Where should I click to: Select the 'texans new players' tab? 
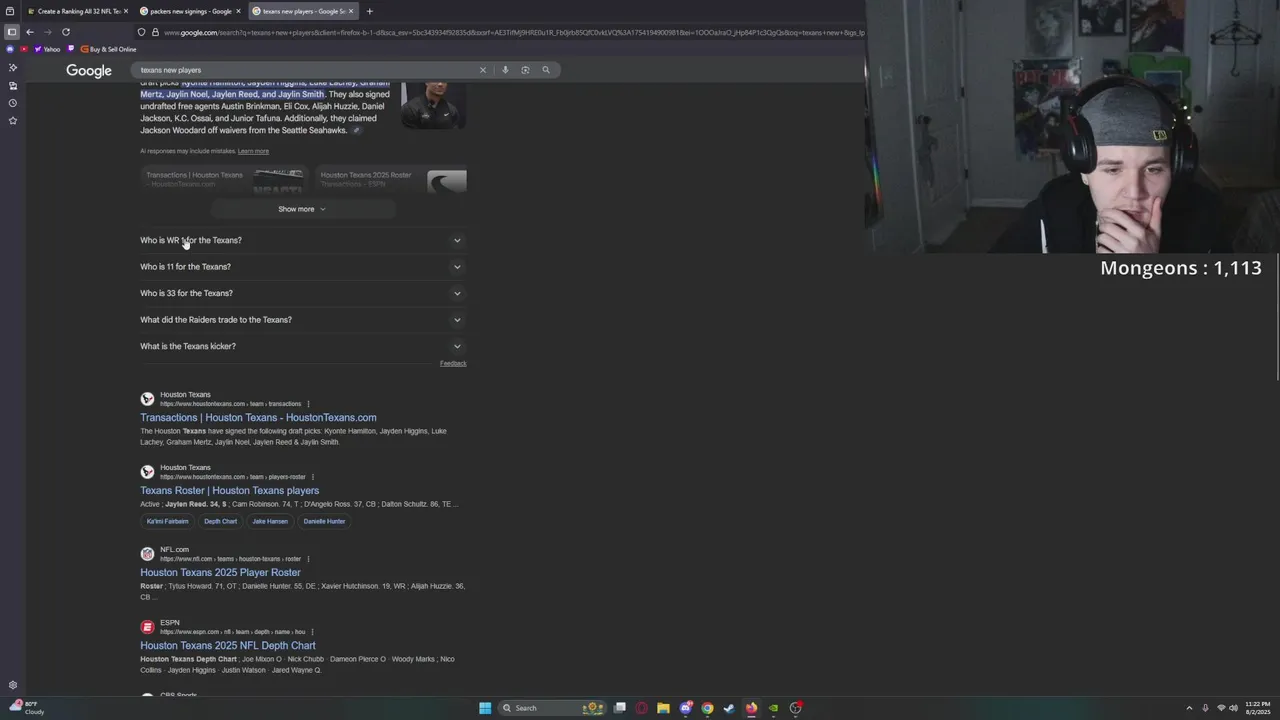302,11
